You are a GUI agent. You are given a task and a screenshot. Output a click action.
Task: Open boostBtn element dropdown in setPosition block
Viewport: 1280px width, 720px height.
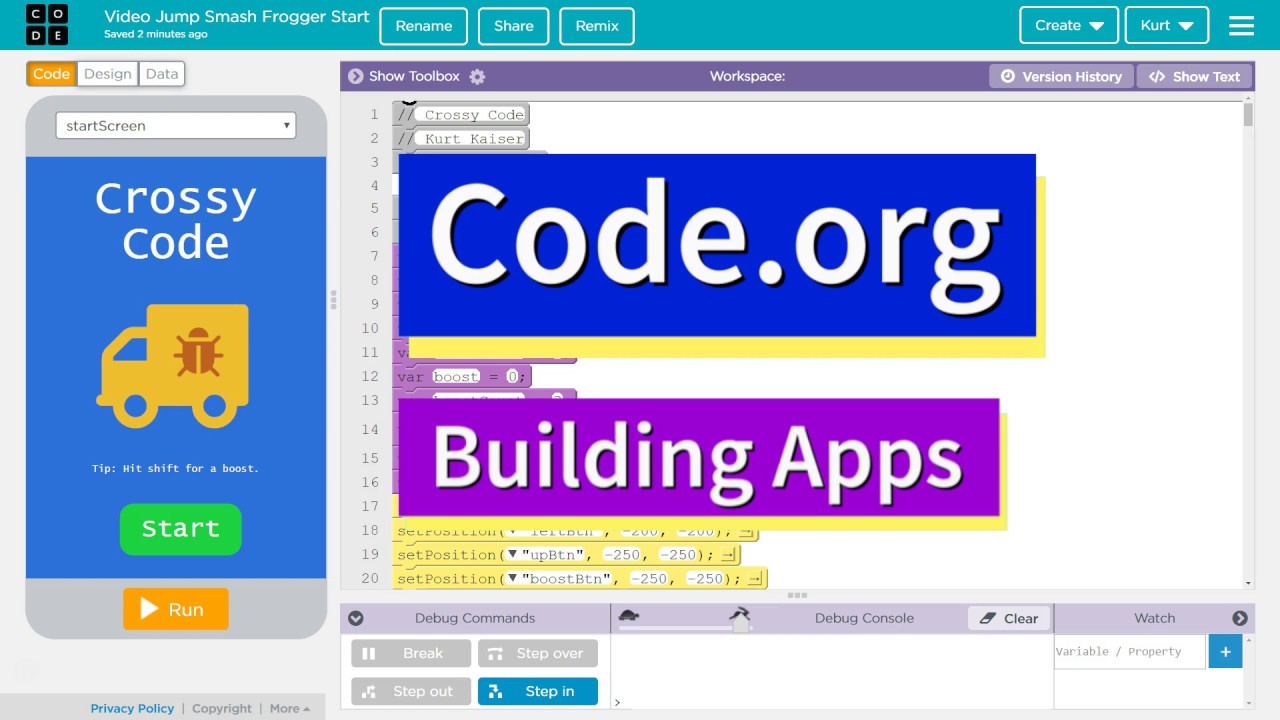(512, 579)
